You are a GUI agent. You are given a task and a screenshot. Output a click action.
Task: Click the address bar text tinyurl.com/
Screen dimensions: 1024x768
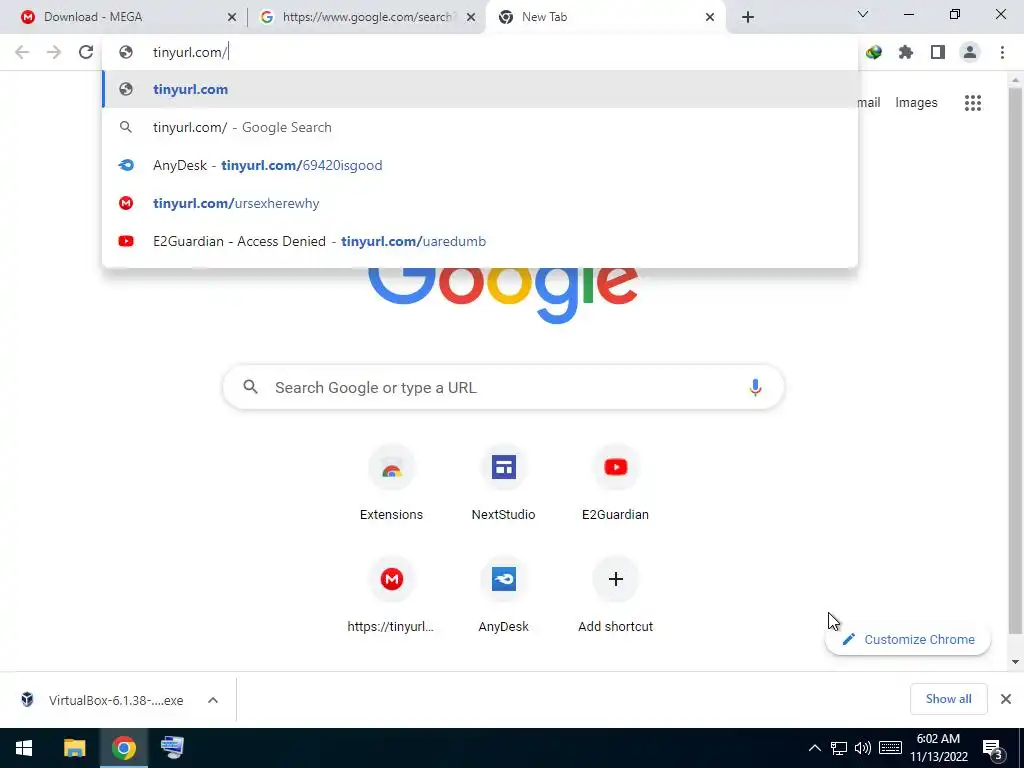click(189, 52)
